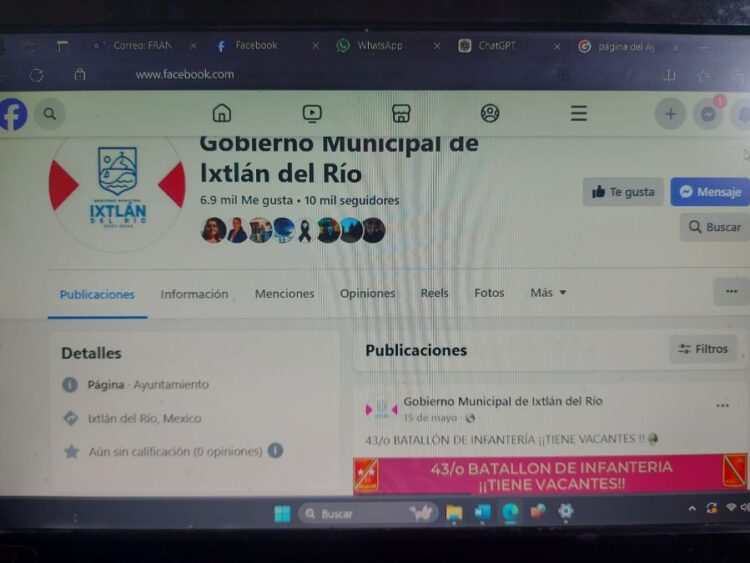Select the Fotos page tab
The image size is (750, 563).
click(489, 293)
